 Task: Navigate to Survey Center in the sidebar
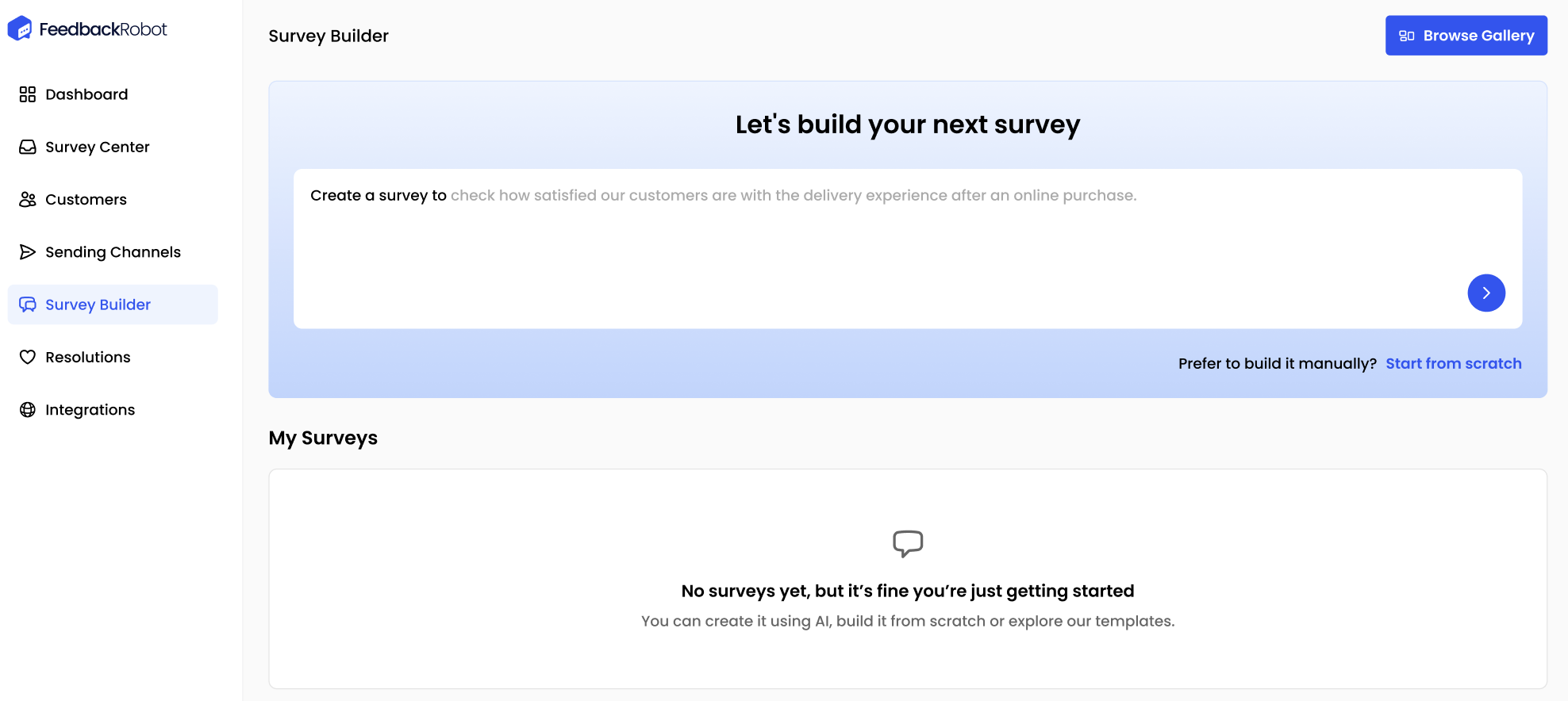click(x=97, y=147)
